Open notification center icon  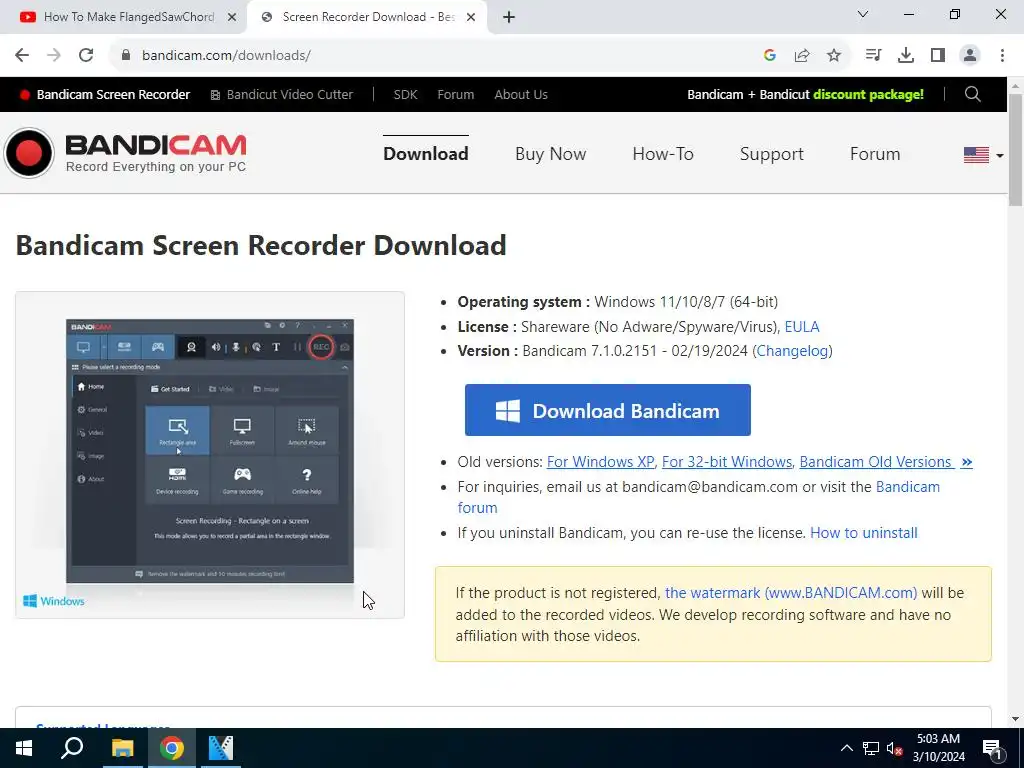coord(992,748)
